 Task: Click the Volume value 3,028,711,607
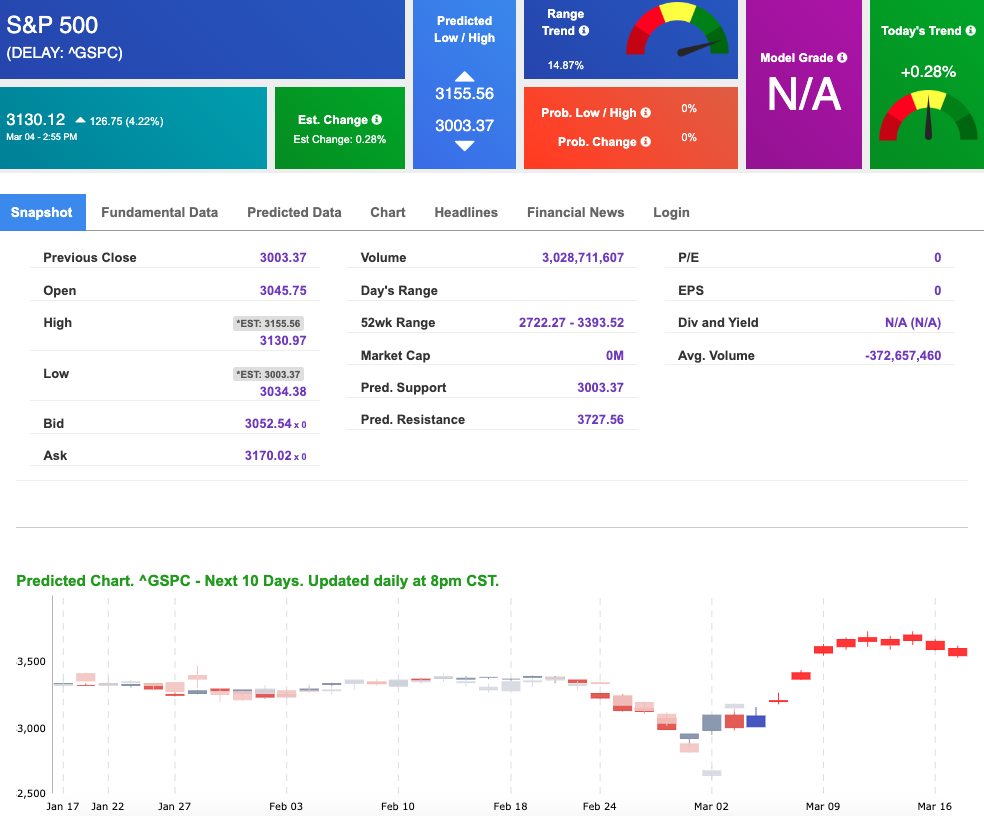(x=583, y=257)
